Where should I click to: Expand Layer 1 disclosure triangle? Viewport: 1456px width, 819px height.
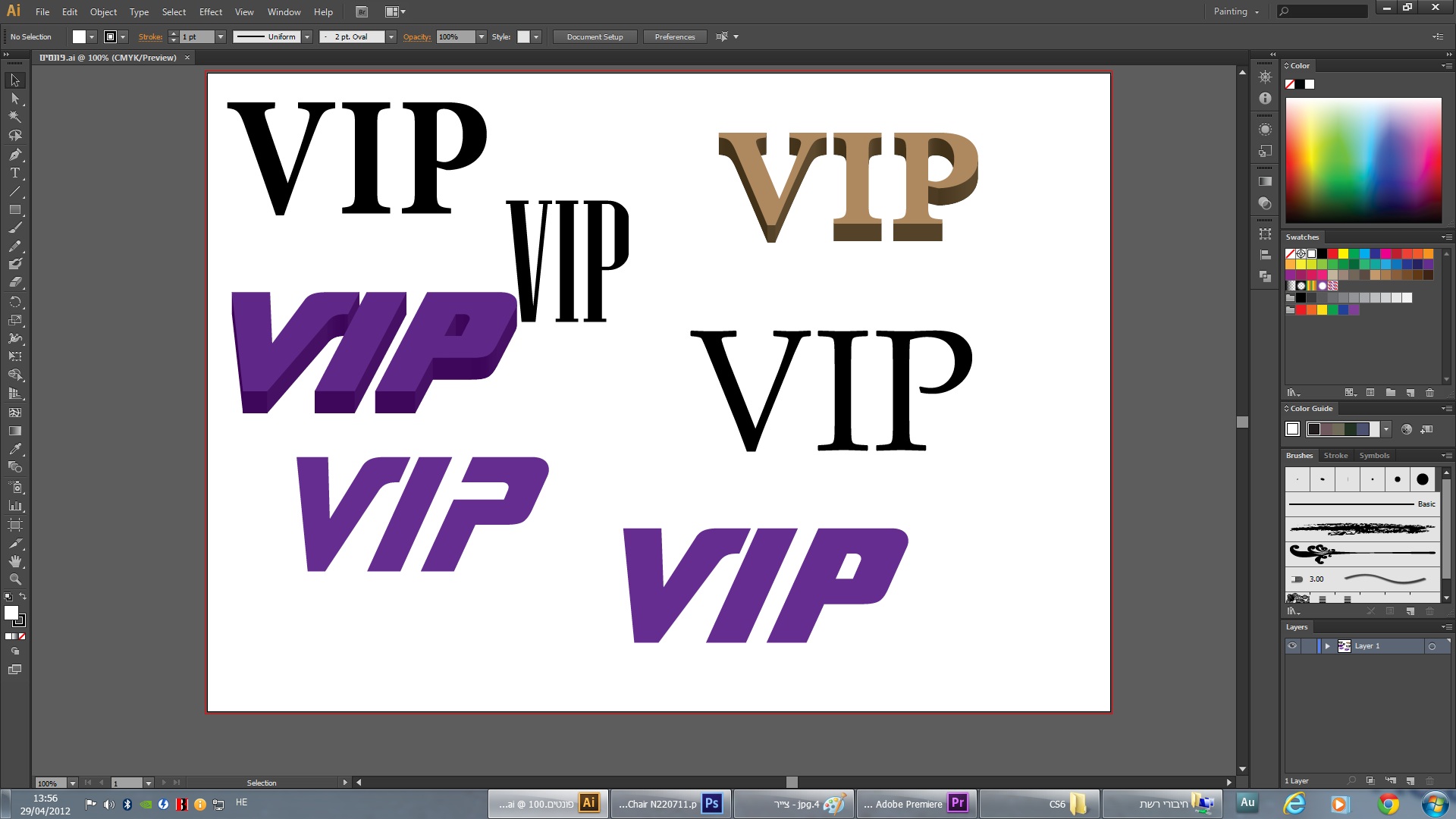(x=1327, y=646)
